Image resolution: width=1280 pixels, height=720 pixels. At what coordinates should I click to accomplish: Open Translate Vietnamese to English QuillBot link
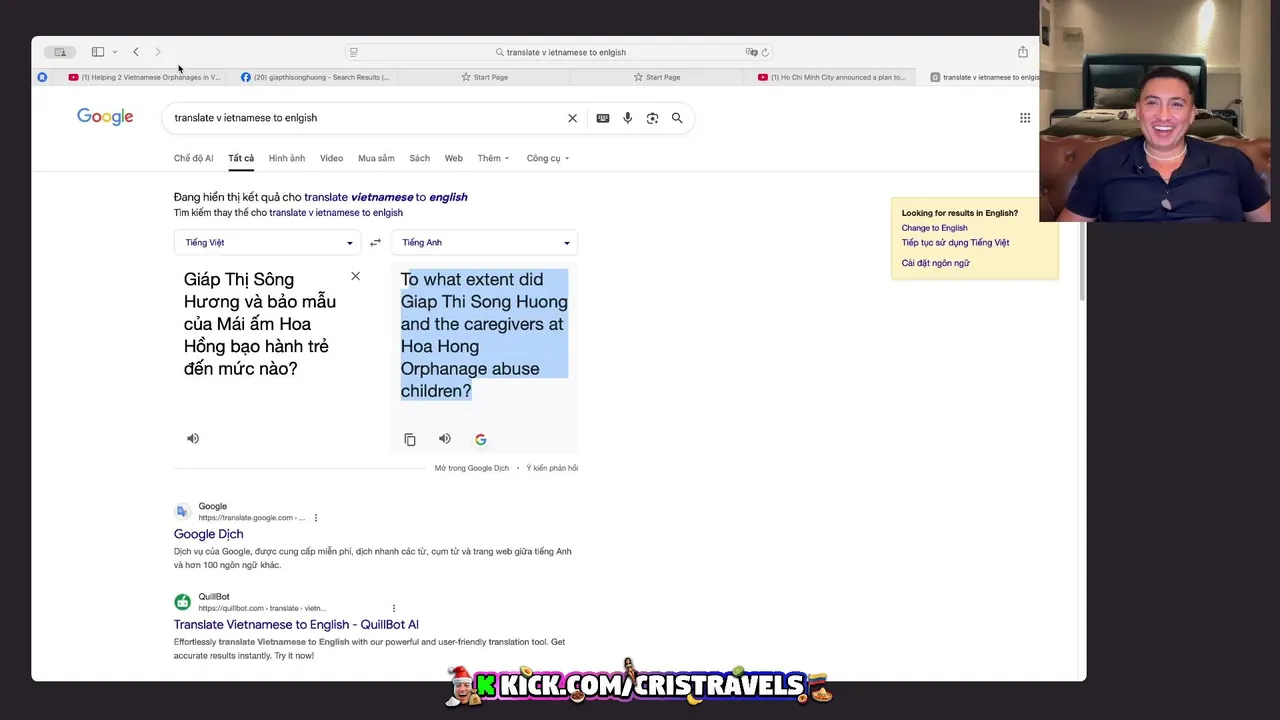tap(296, 625)
